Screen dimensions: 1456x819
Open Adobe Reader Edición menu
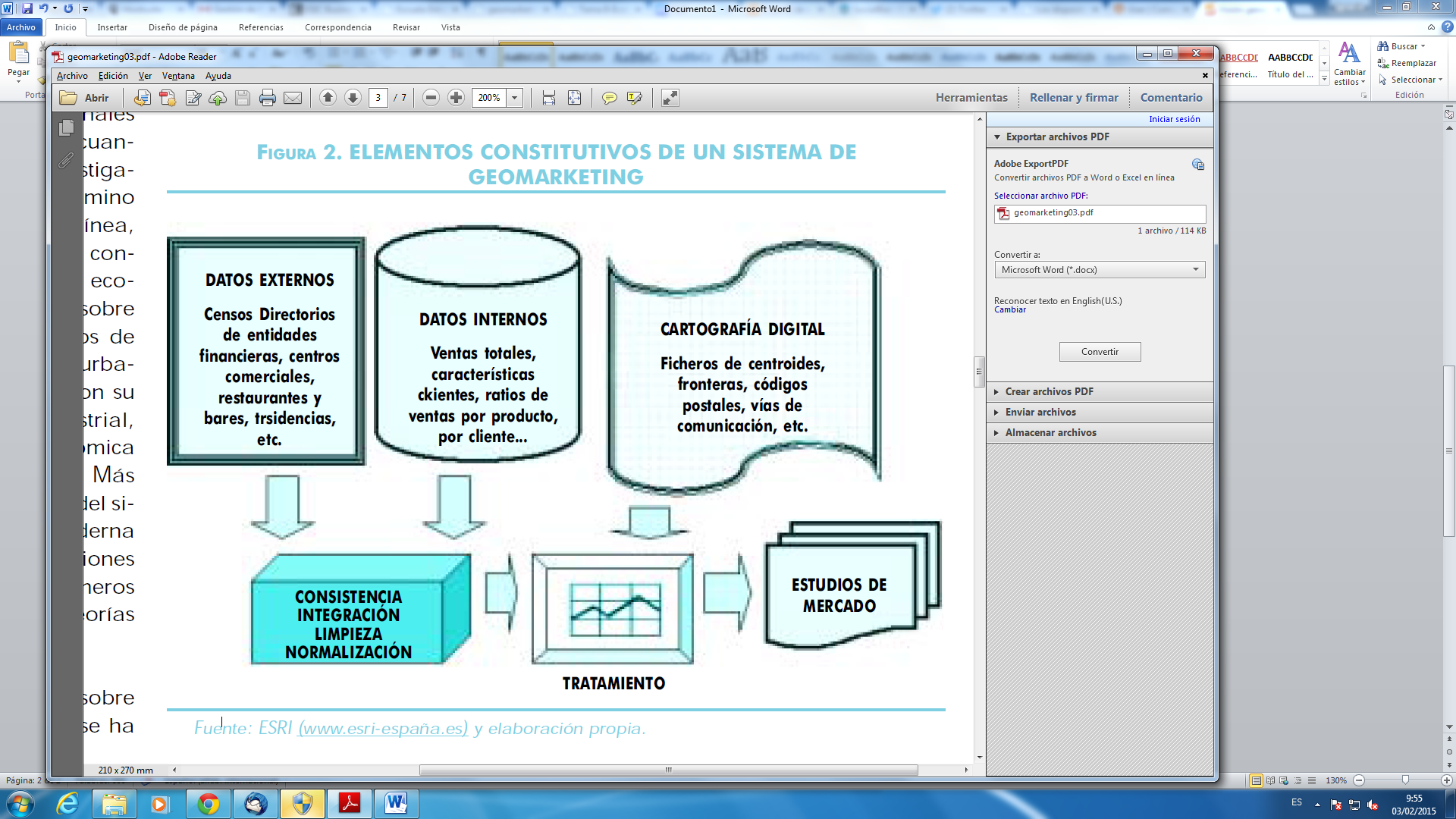[113, 76]
